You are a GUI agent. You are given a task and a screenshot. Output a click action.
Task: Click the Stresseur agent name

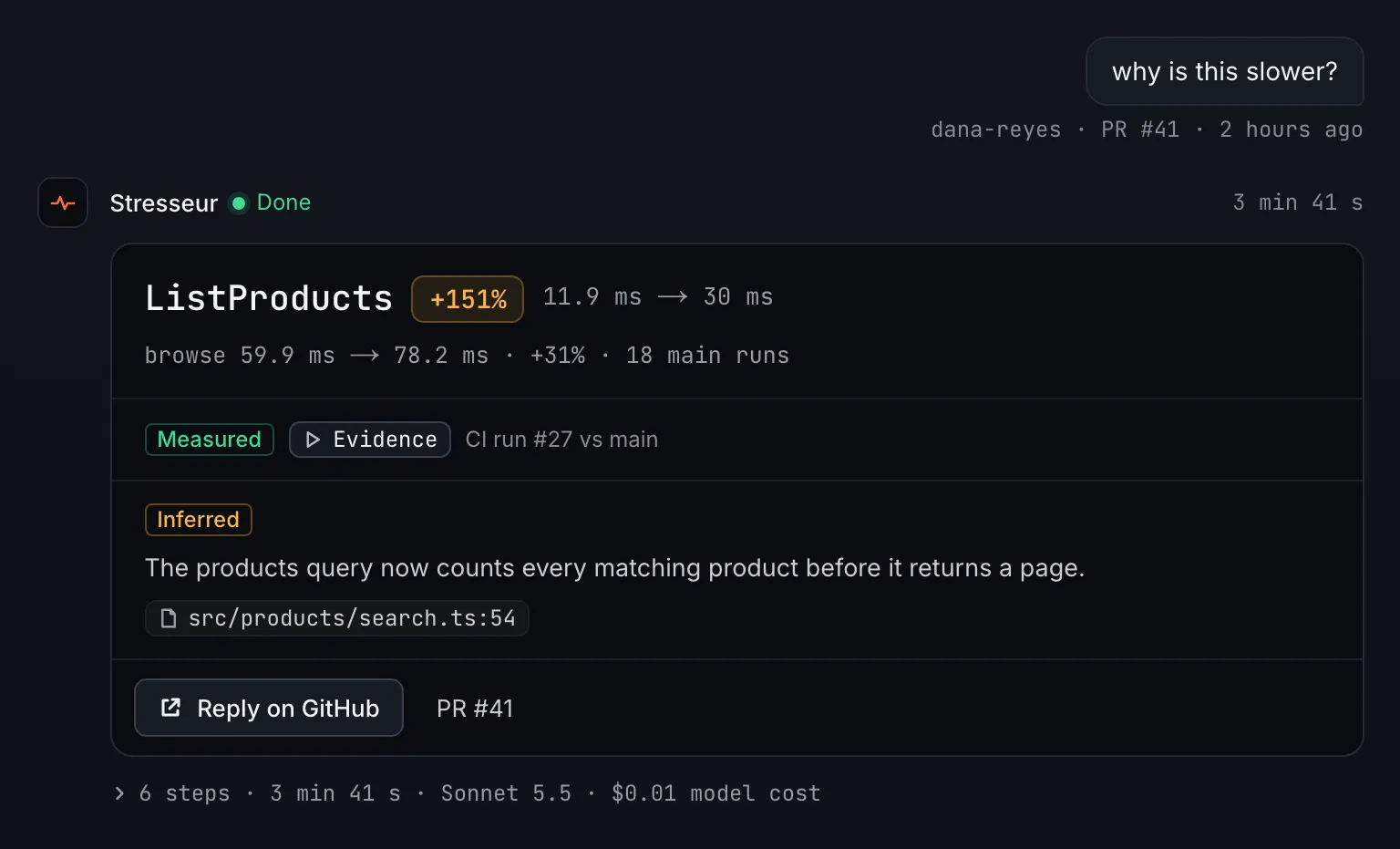[x=164, y=202]
